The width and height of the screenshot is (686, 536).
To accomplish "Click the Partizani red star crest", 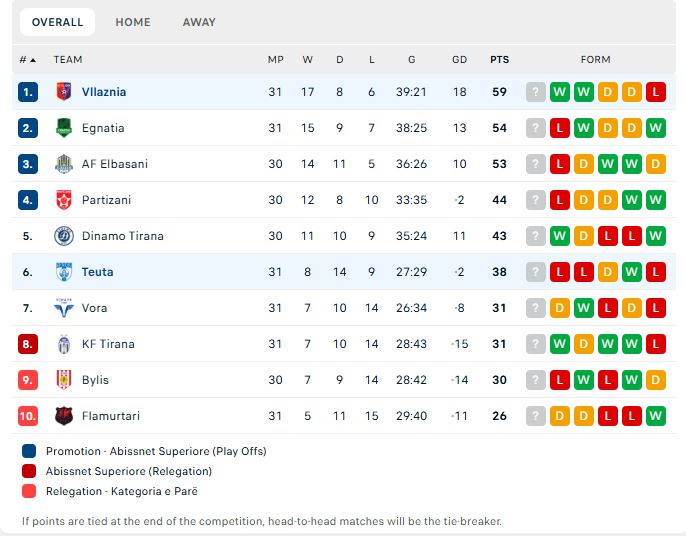I will tap(64, 200).
